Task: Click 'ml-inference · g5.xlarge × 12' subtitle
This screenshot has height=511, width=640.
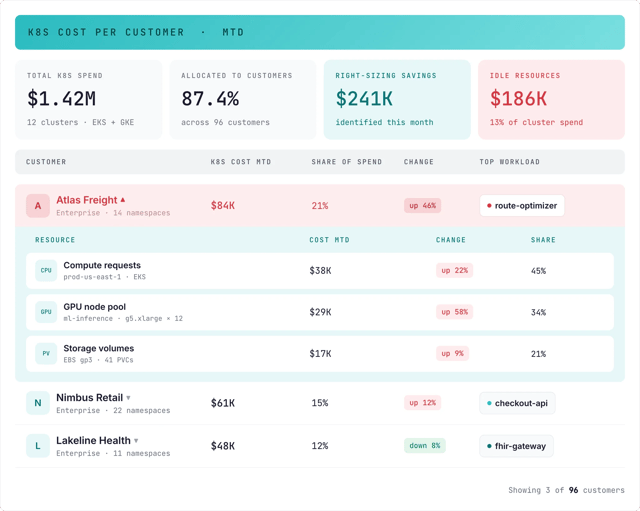Action: point(123,319)
